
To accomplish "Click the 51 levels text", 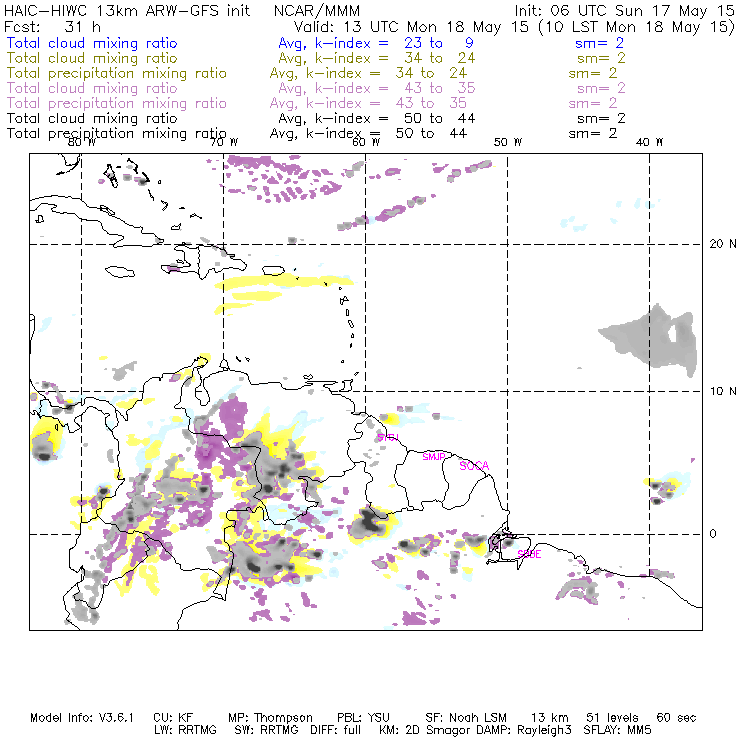I will point(612,718).
